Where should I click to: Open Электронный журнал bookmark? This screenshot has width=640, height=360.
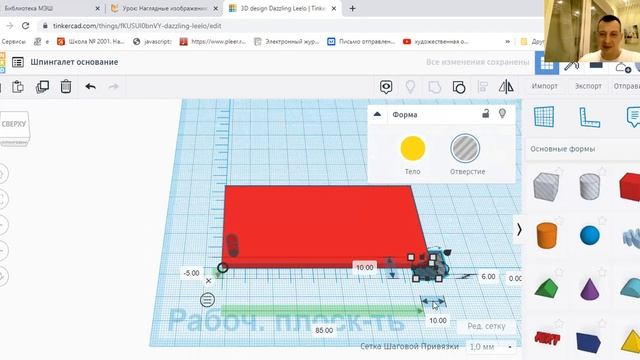[x=287, y=41]
